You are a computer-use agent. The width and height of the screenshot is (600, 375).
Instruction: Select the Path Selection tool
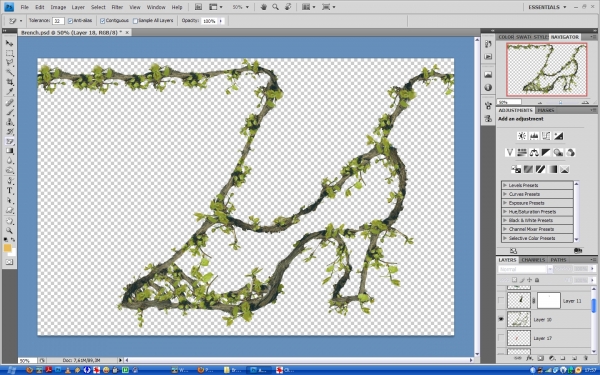click(10, 201)
